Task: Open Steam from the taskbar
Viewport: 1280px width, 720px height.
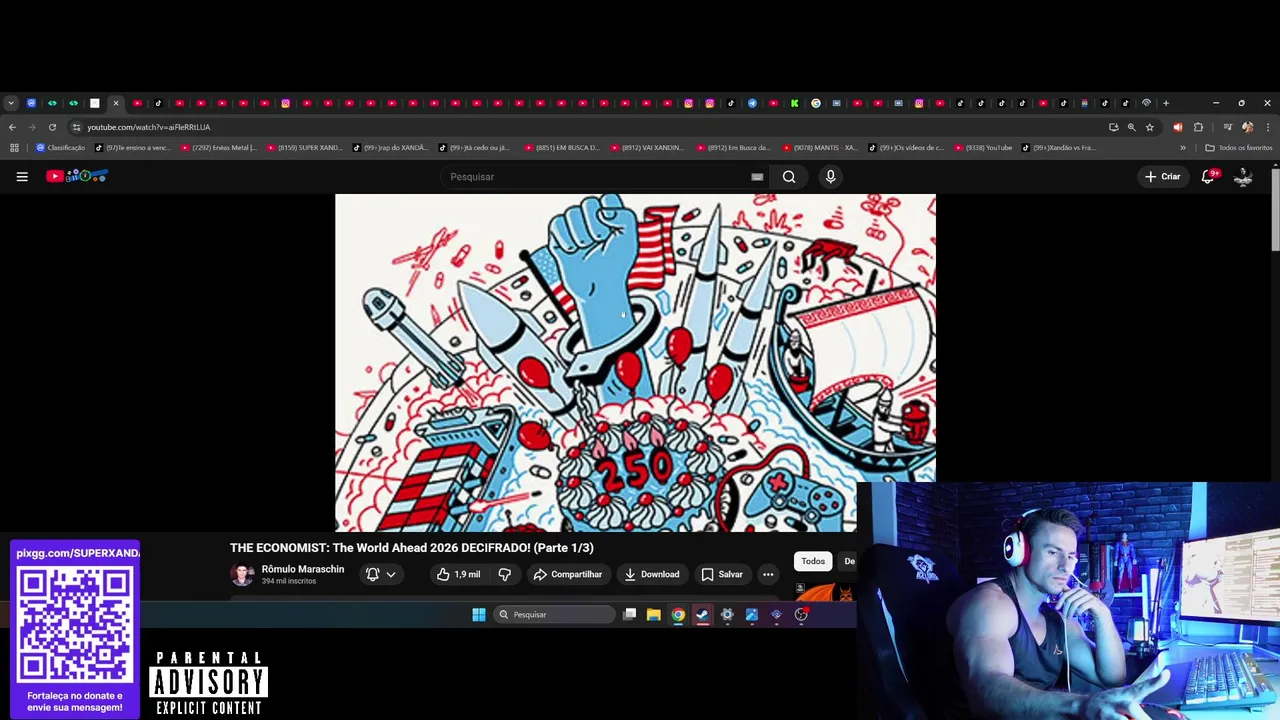Action: coord(702,615)
